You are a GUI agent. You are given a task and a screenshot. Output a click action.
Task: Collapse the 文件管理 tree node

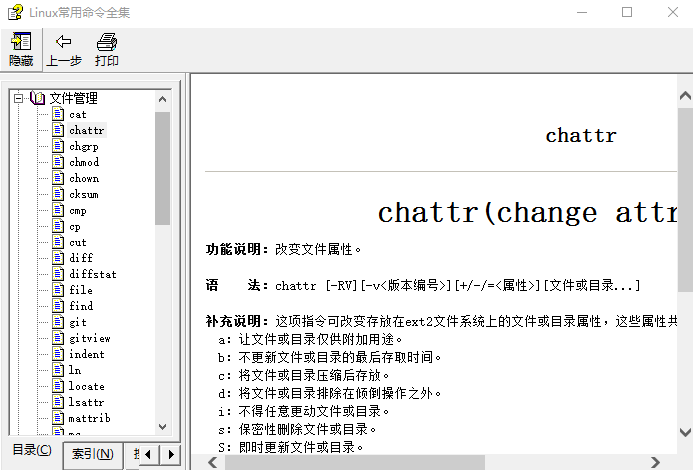coord(17,98)
